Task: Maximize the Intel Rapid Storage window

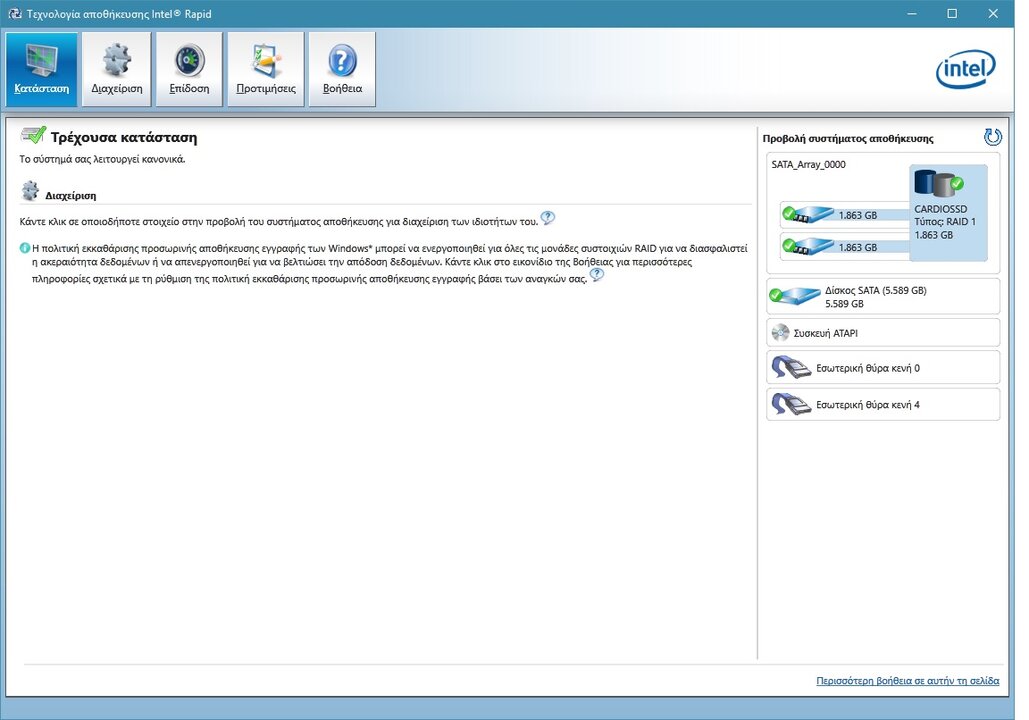Action: [951, 13]
